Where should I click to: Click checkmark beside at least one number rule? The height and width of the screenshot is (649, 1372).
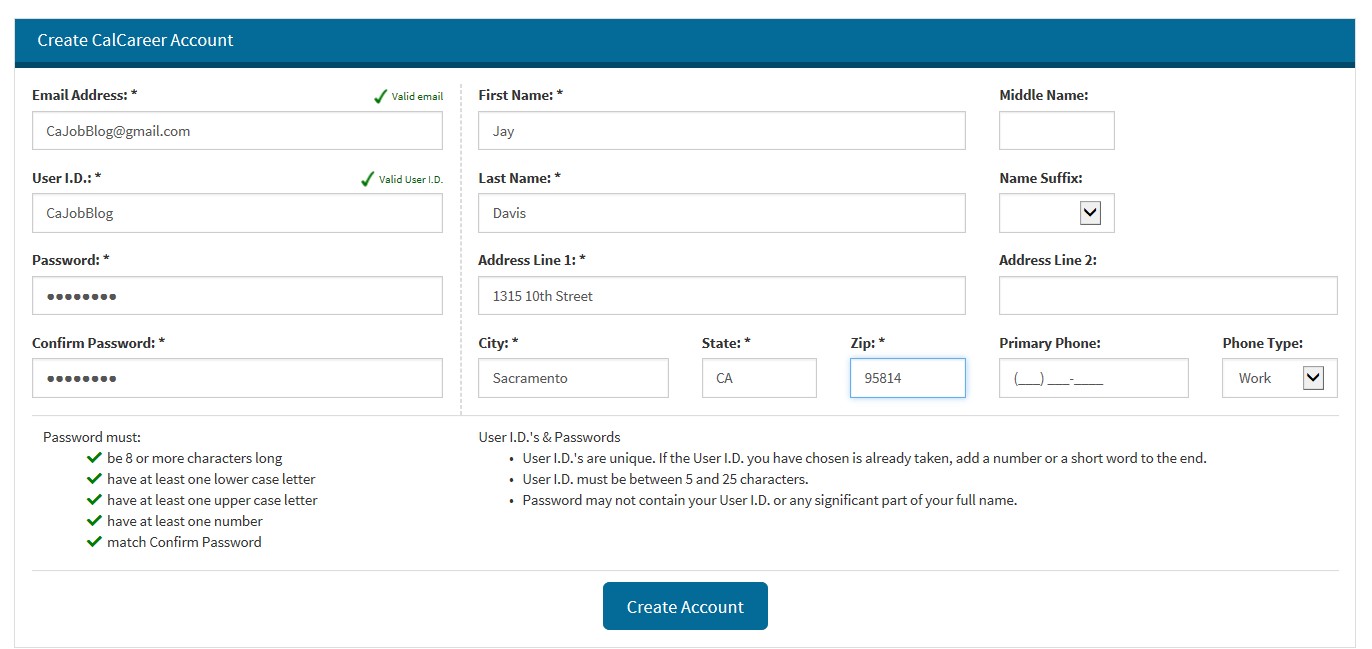click(95, 521)
